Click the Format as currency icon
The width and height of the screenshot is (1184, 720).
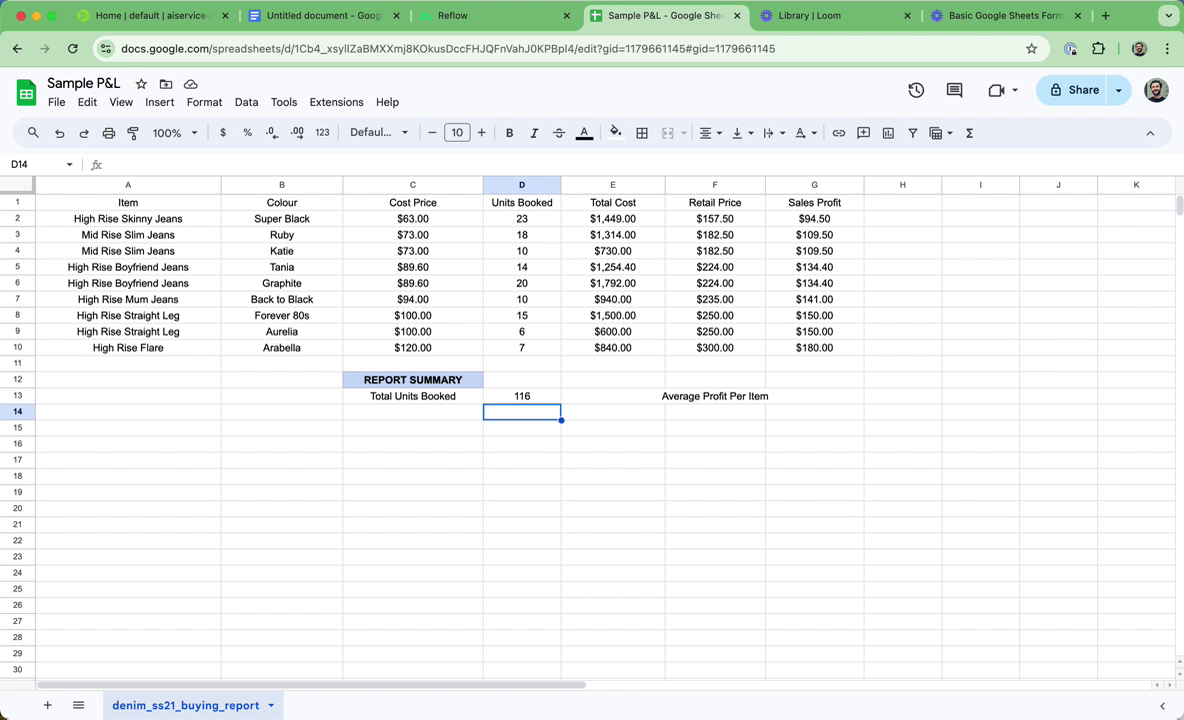[223, 132]
